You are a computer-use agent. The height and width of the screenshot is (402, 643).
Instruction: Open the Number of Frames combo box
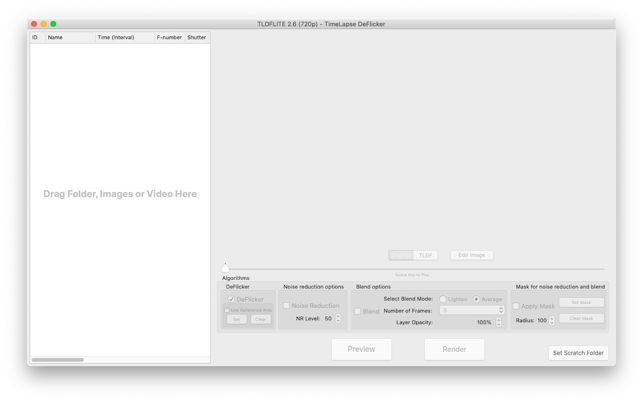click(472, 311)
